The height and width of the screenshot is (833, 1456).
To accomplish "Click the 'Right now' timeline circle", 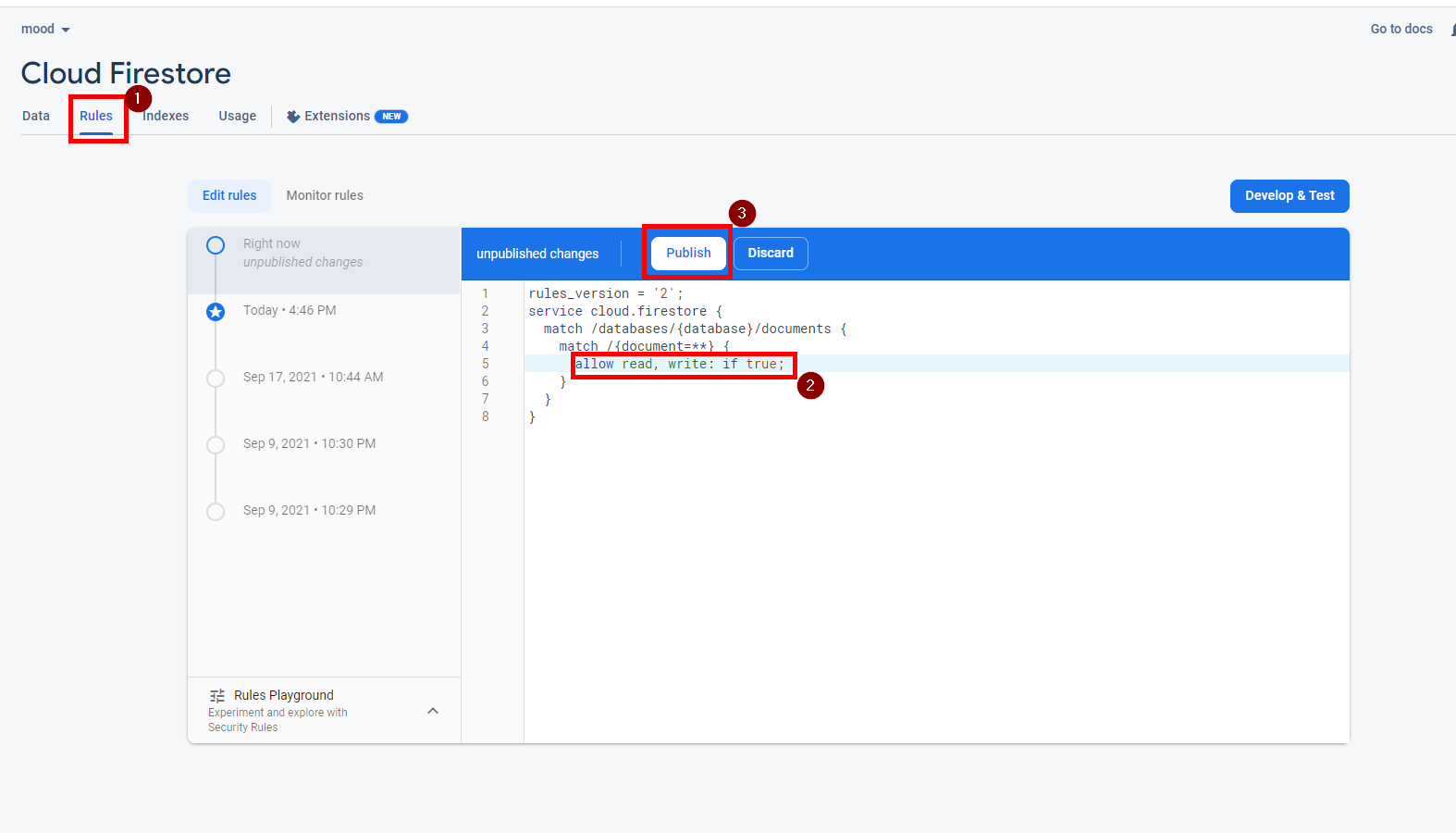I will click(x=216, y=245).
